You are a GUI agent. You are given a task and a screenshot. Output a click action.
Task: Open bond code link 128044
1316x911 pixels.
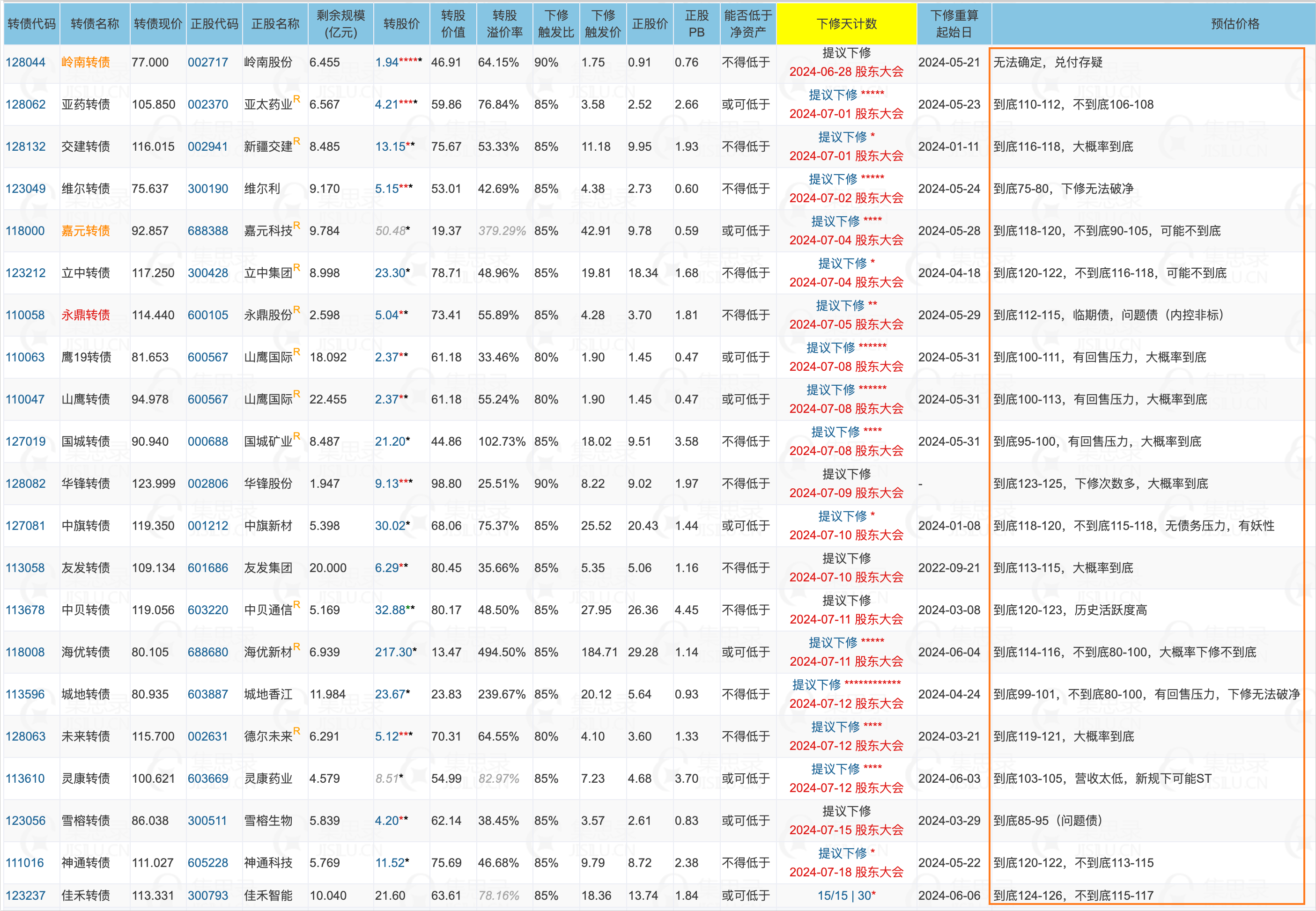click(25, 62)
